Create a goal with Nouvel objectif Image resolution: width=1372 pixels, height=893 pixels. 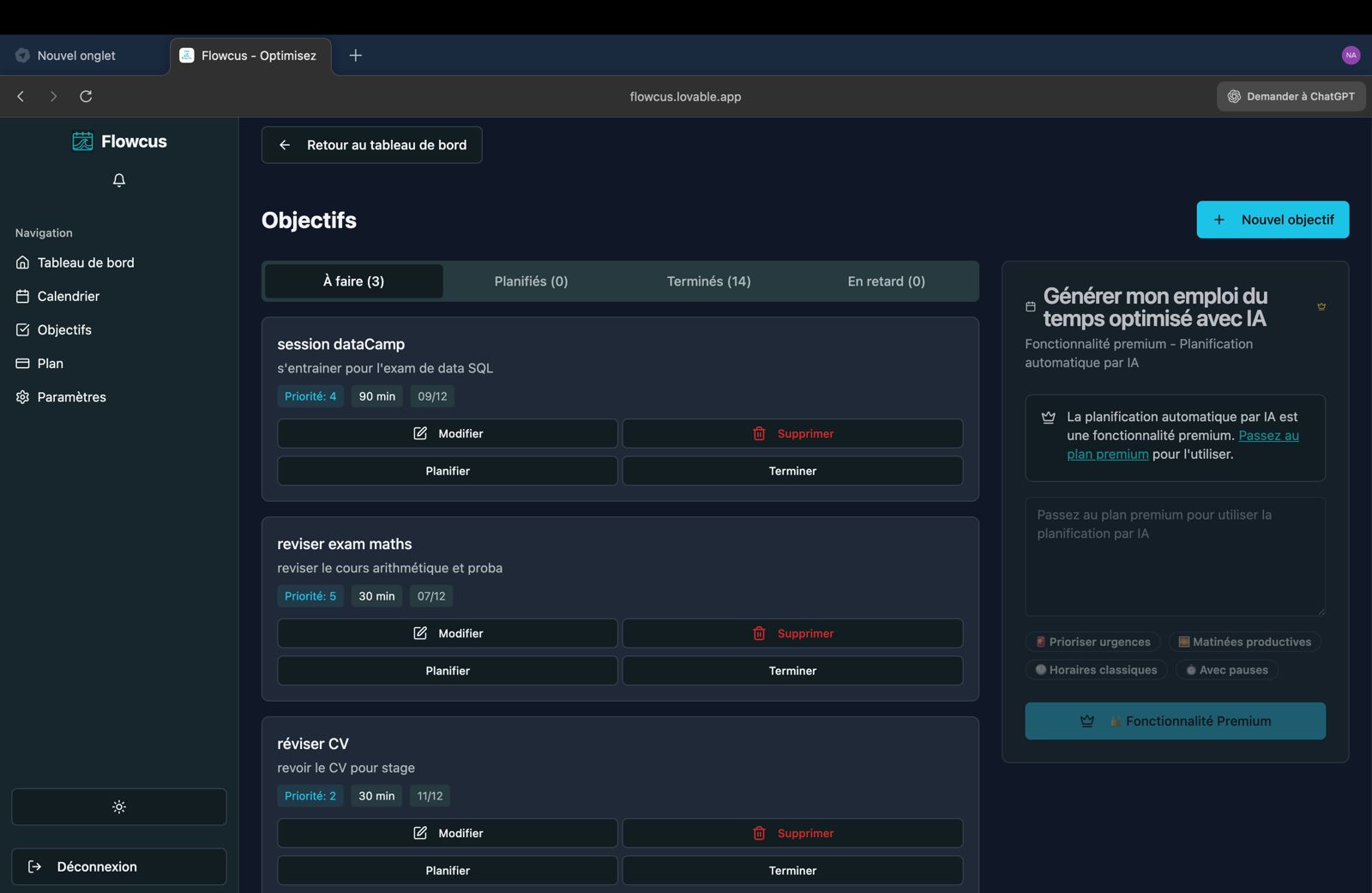(1273, 220)
